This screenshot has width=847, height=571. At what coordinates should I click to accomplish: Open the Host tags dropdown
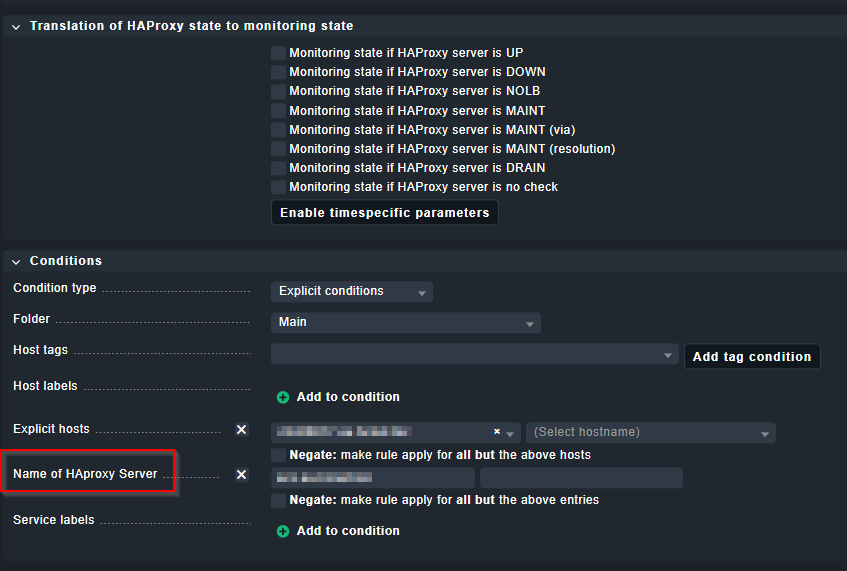tap(475, 355)
